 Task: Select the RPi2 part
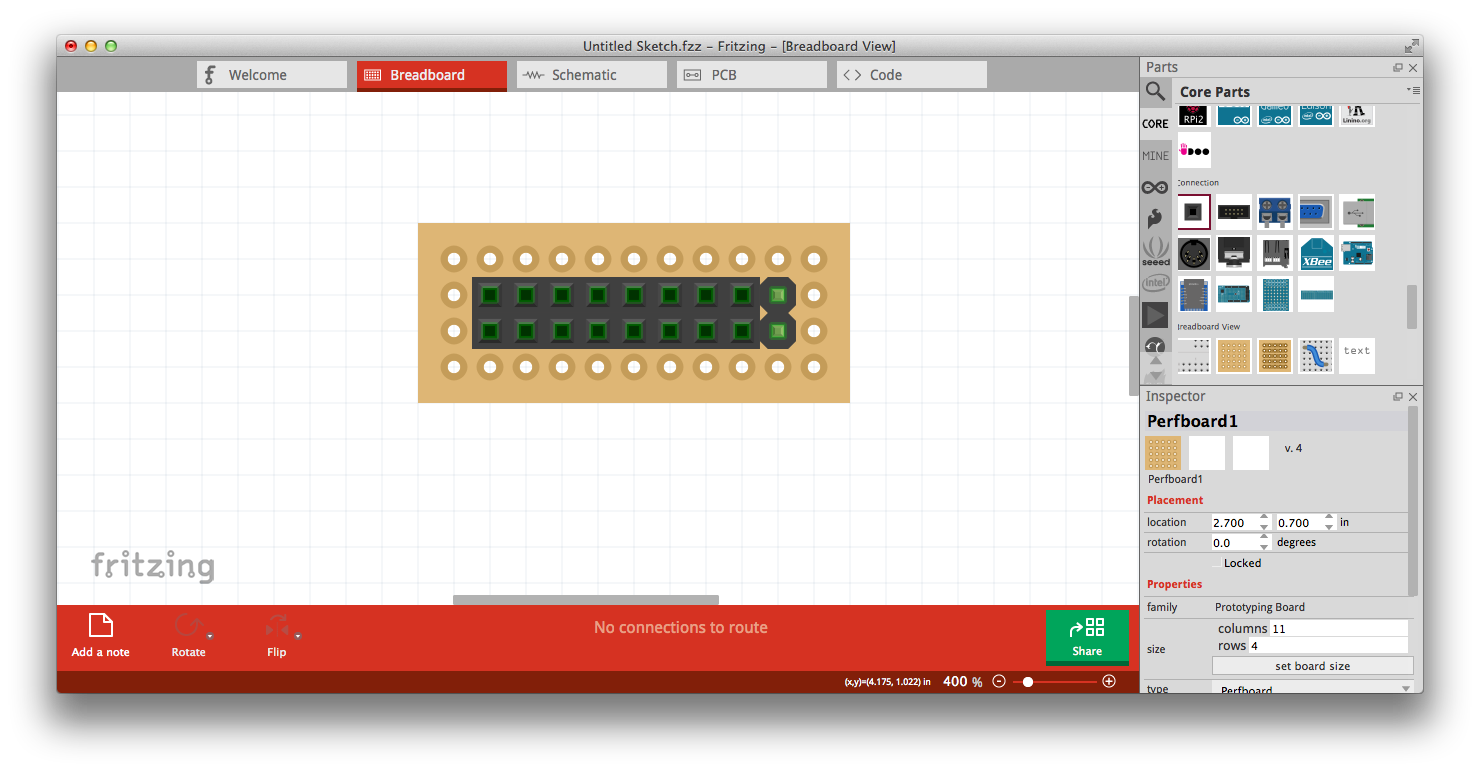[1194, 116]
